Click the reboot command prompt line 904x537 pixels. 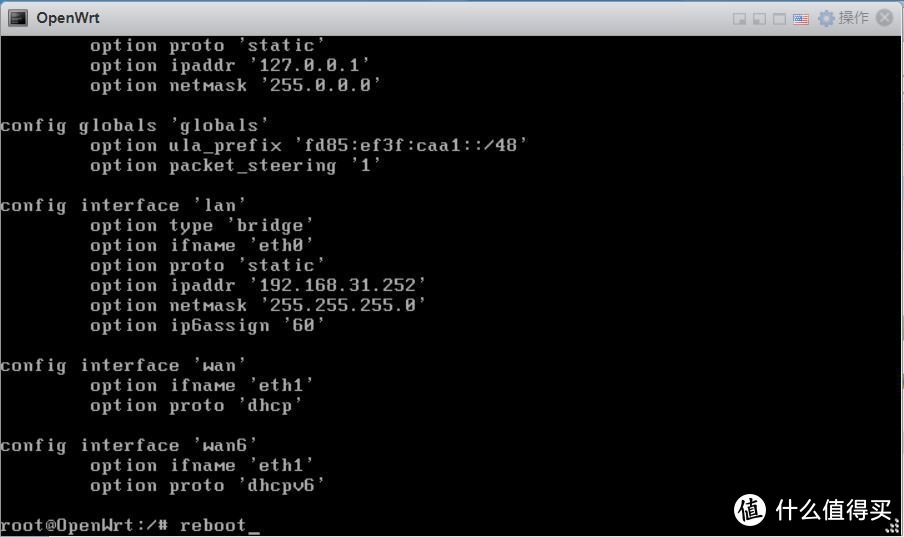[x=130, y=525]
